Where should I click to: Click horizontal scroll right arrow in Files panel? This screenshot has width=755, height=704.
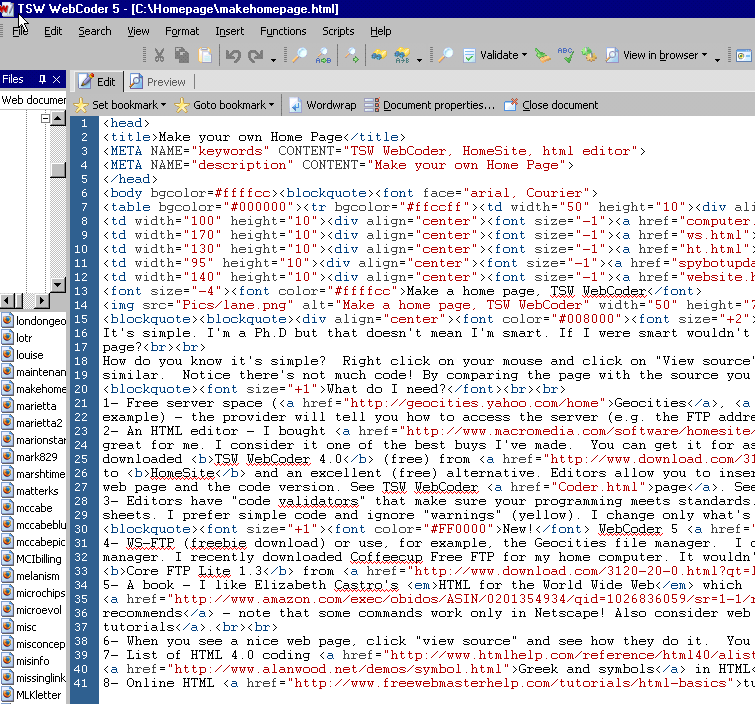click(42, 301)
